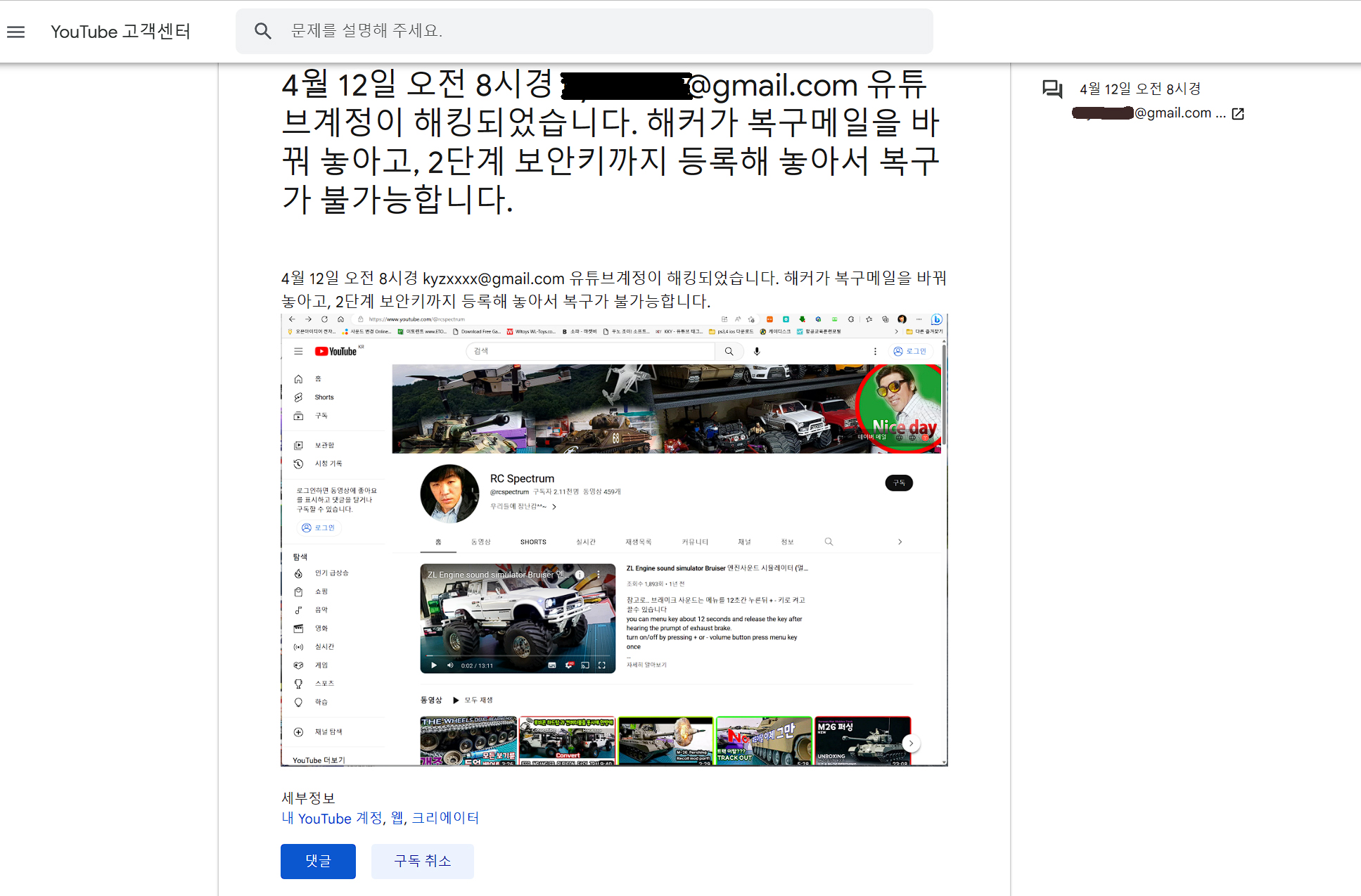Click the RC Spectrum channel avatar photo
This screenshot has width=1361, height=896.
click(x=449, y=494)
